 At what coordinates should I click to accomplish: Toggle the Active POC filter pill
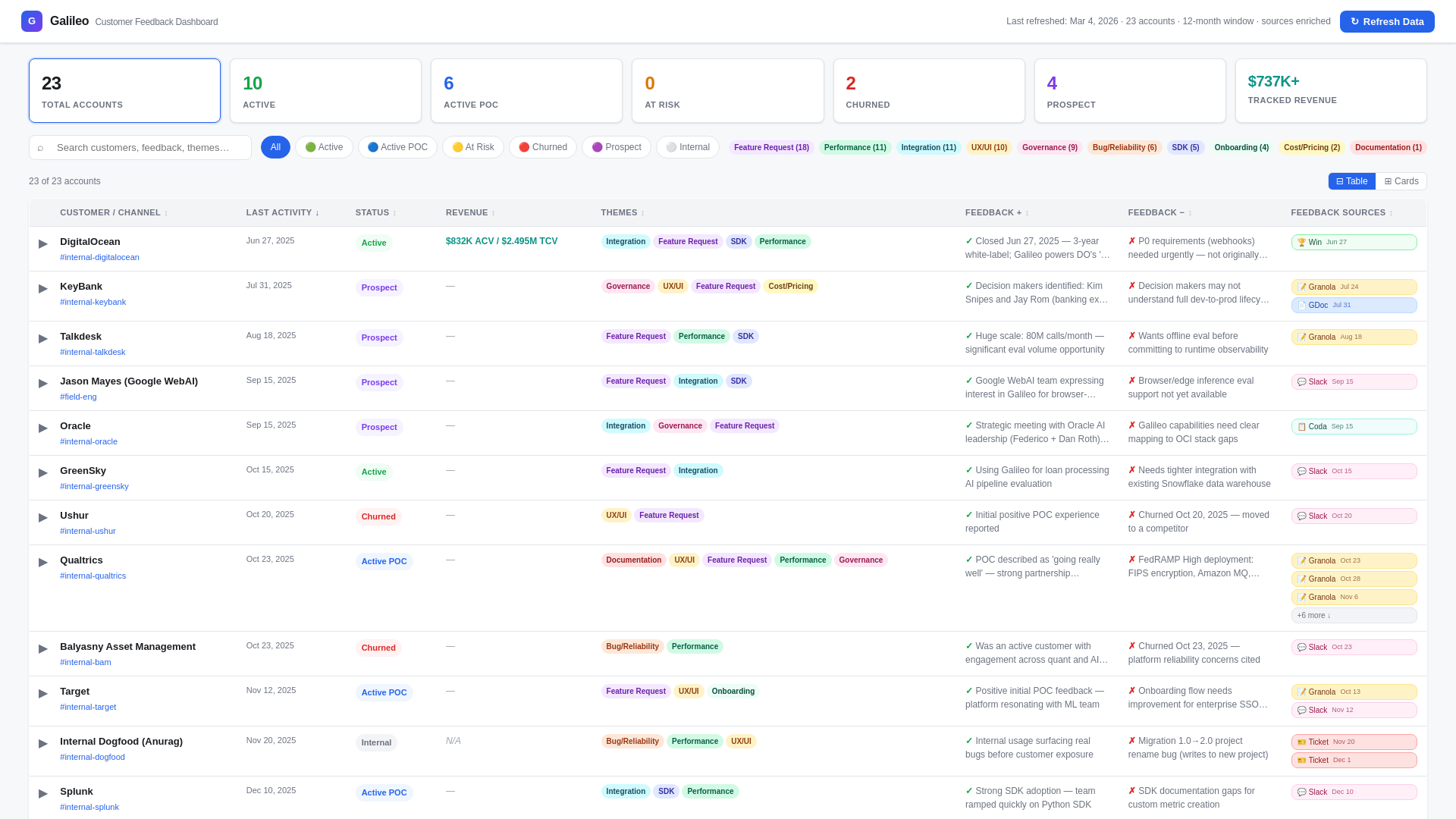(x=397, y=147)
